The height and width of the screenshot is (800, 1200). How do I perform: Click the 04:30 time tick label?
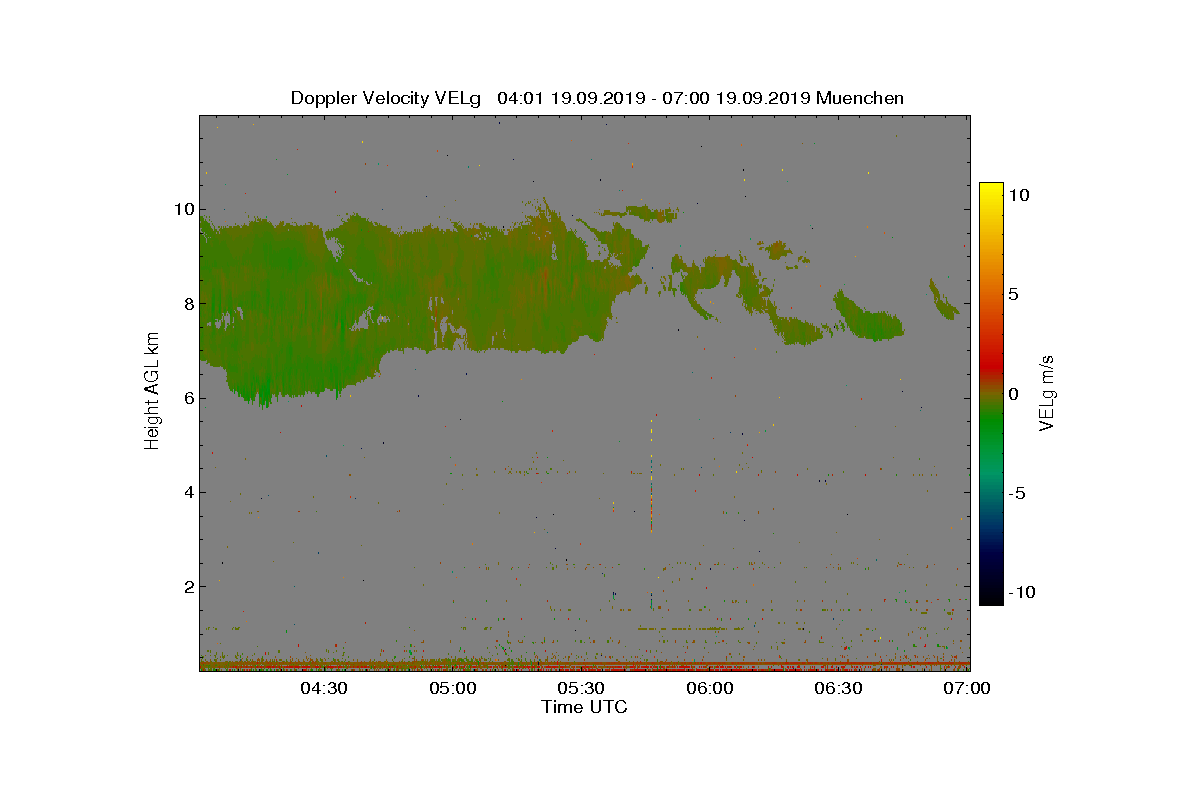point(324,688)
